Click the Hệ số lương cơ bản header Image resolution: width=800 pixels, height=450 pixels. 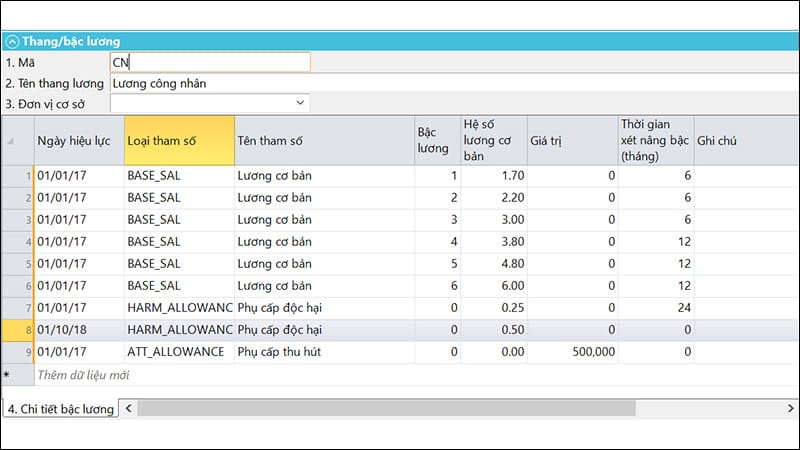(493, 140)
